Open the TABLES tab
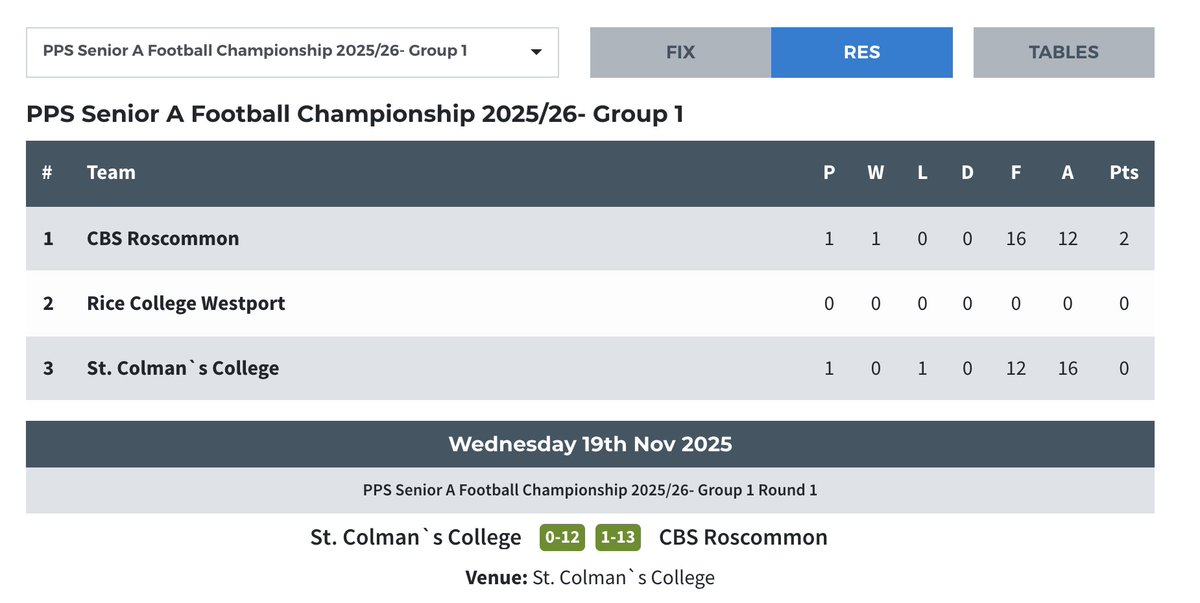This screenshot has height=603, width=1200. 1063,52
